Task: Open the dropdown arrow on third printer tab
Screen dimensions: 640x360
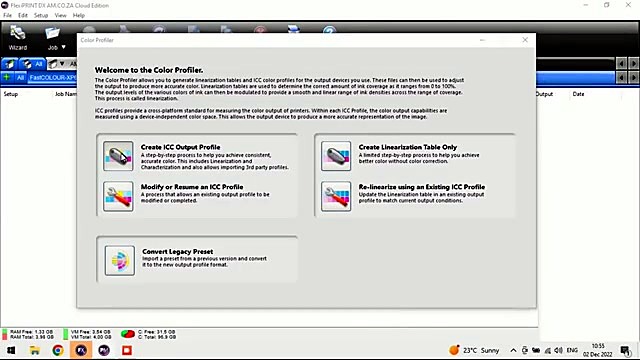Action: [x=62, y=64]
